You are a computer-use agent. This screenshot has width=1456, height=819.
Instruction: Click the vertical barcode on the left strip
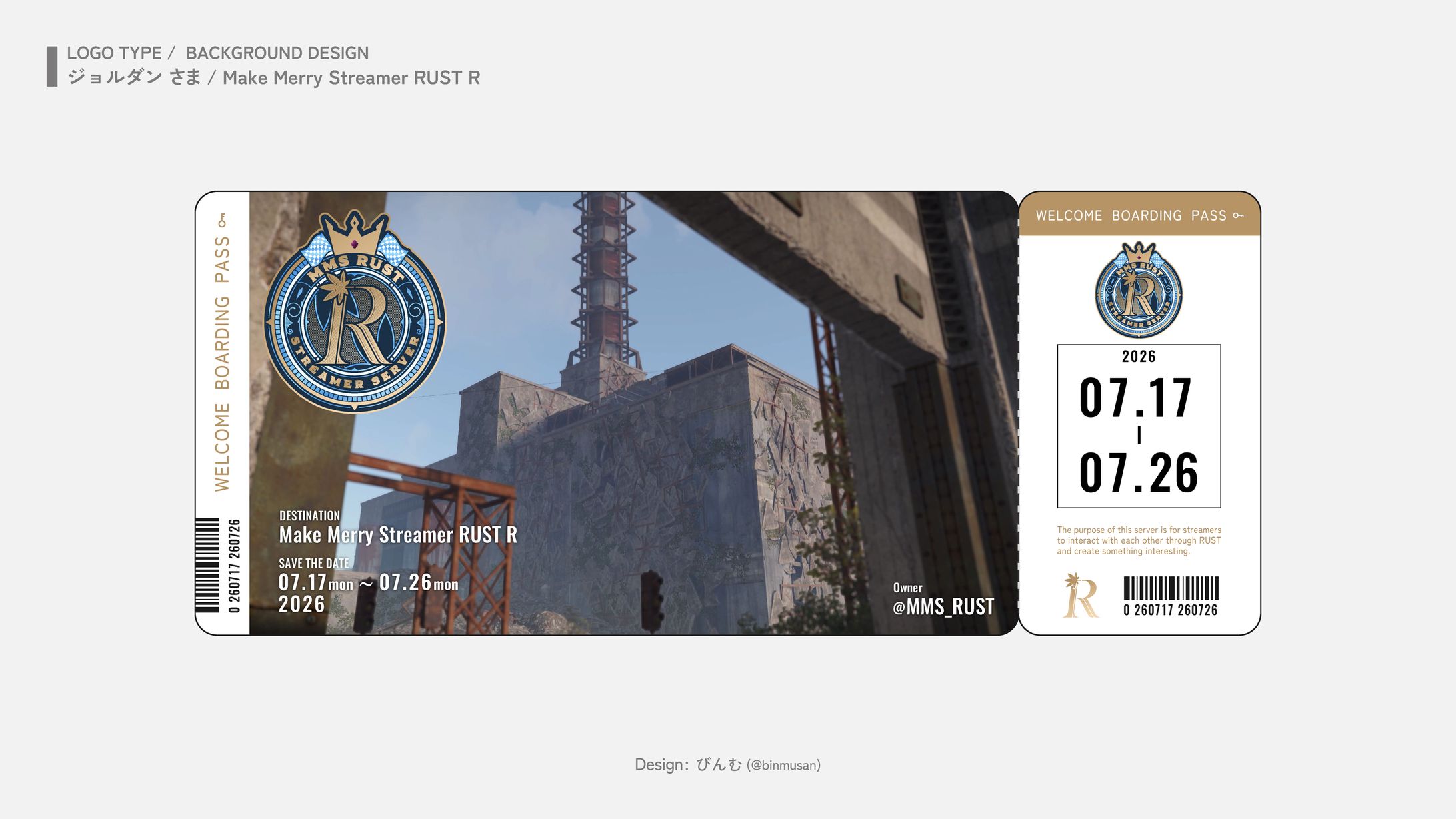(x=207, y=565)
